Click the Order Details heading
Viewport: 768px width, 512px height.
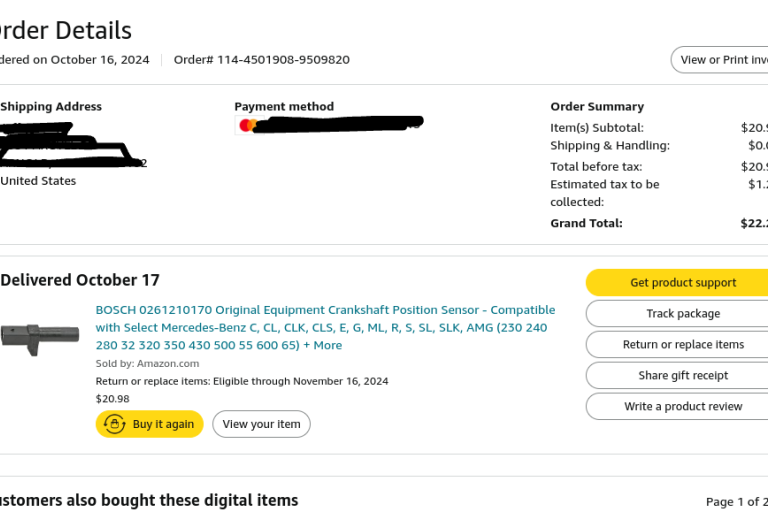tap(65, 30)
